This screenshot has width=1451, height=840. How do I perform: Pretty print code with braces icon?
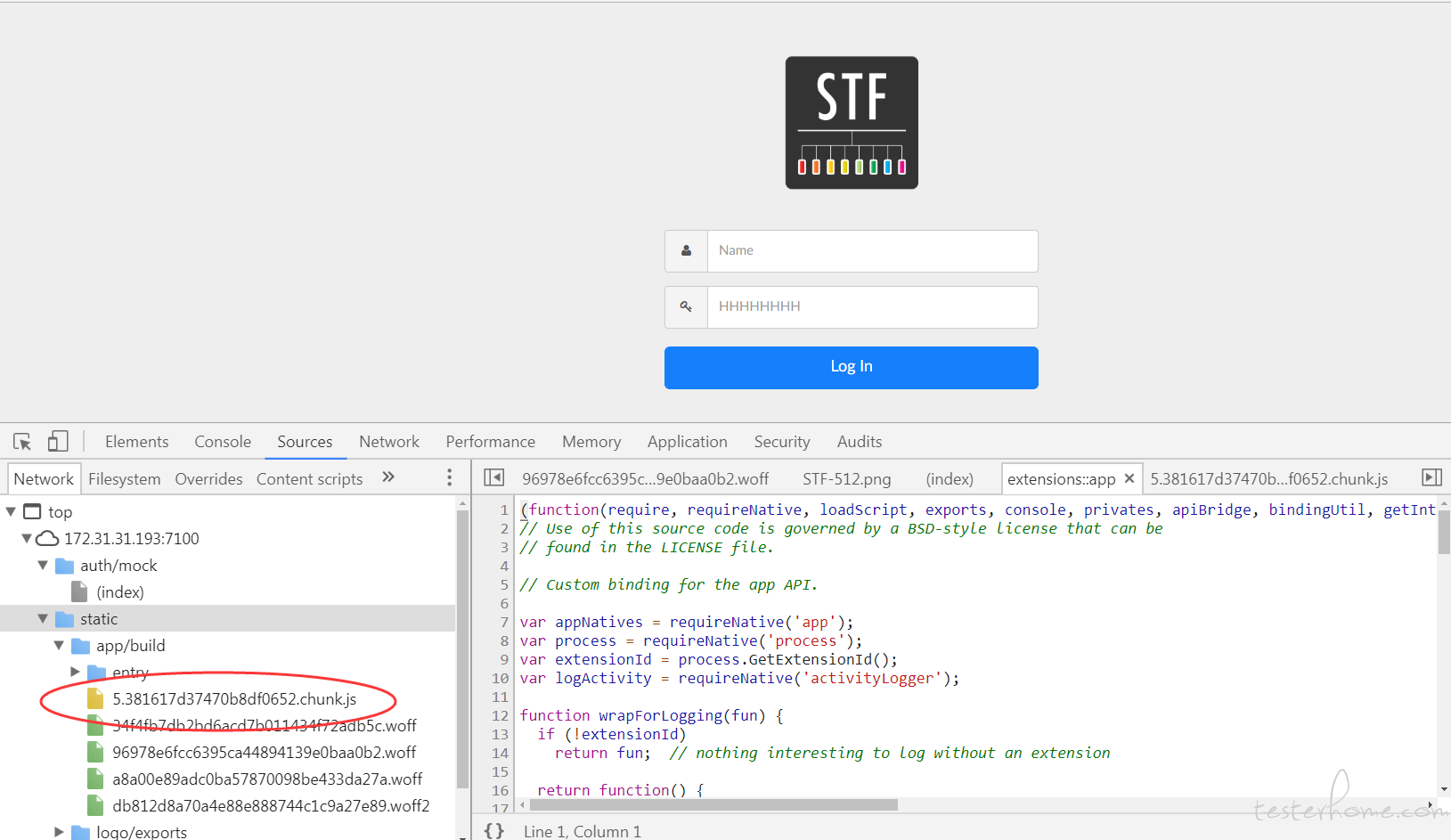(x=493, y=830)
